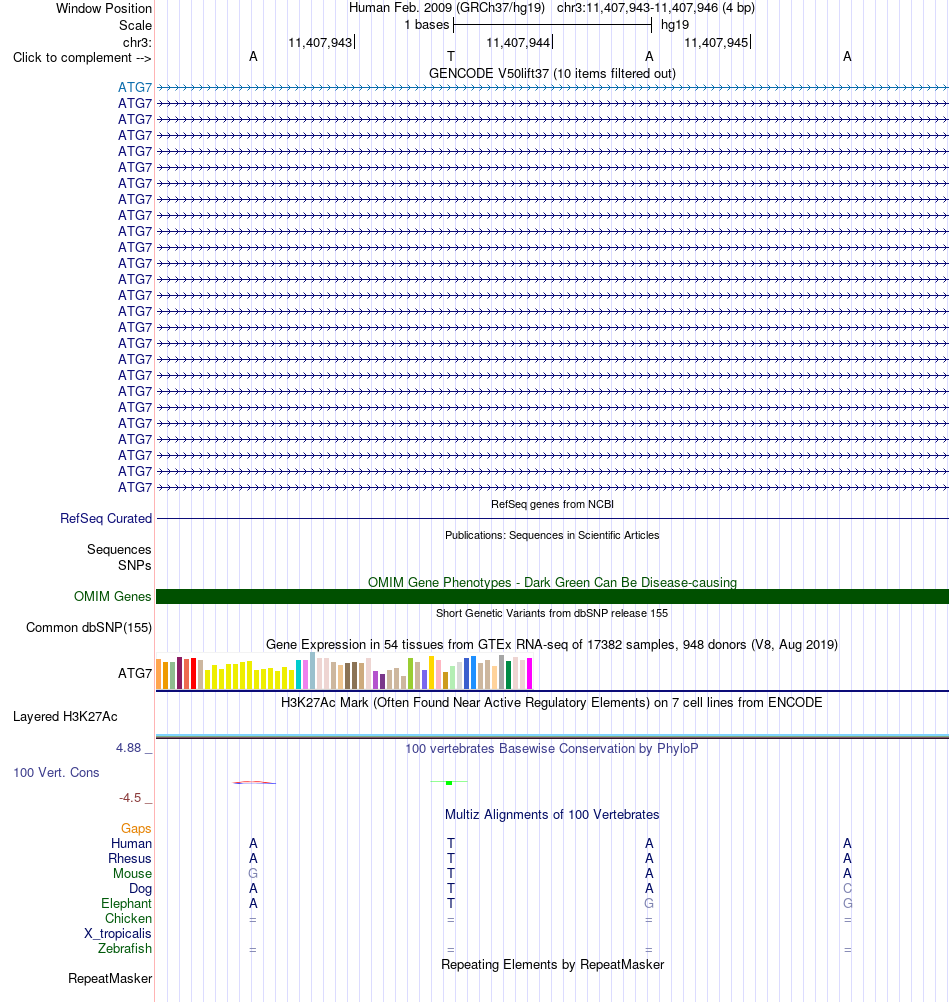Image resolution: width=950 pixels, height=1002 pixels.
Task: Open 'Multiz Alignments of 100 Vertebrates' title
Action: pyautogui.click(x=552, y=815)
